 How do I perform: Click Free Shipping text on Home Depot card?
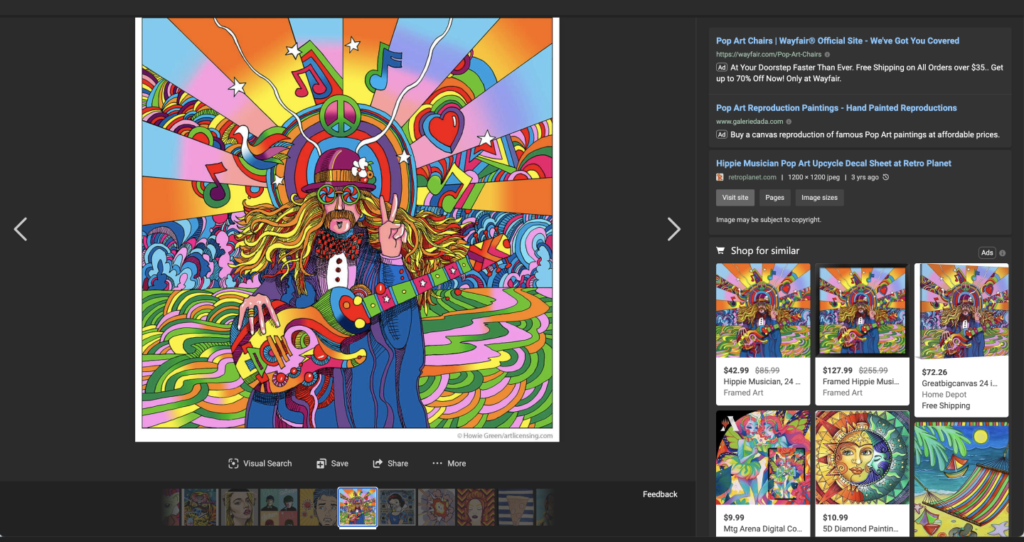(946, 406)
